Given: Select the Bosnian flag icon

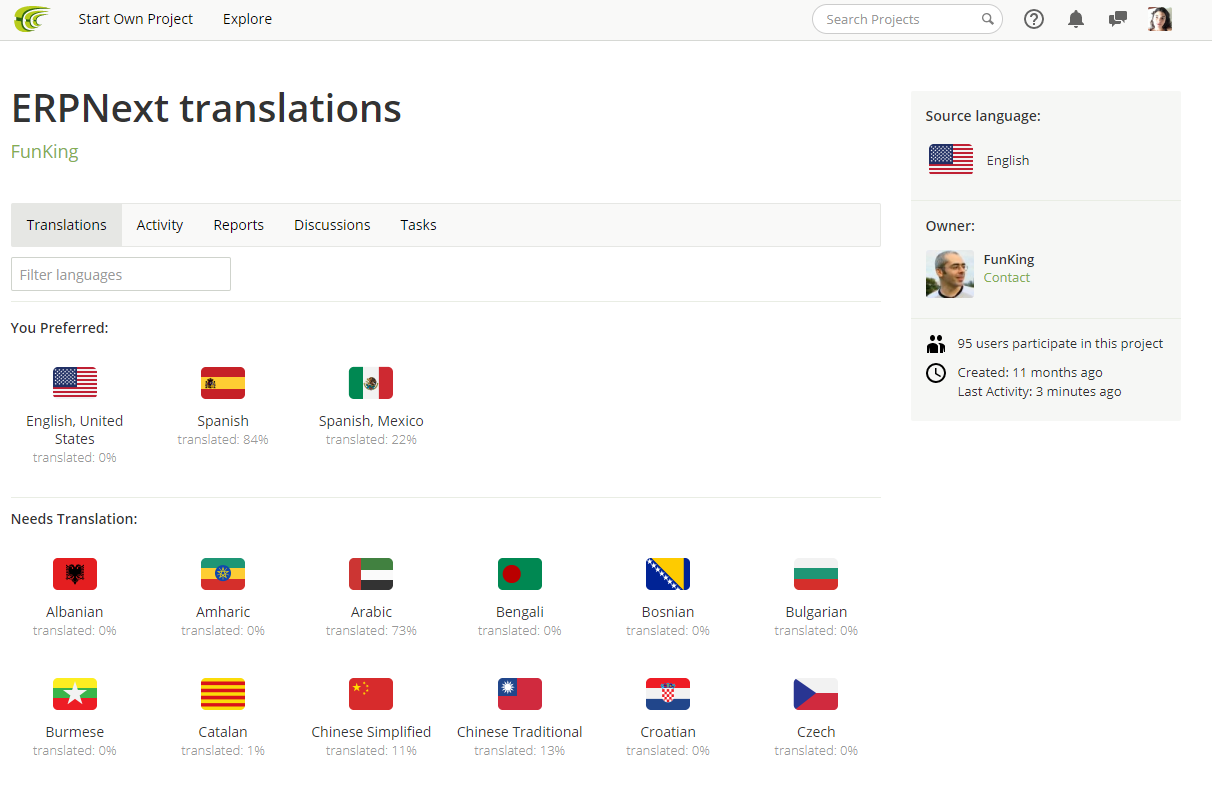Looking at the screenshot, I should pos(668,574).
